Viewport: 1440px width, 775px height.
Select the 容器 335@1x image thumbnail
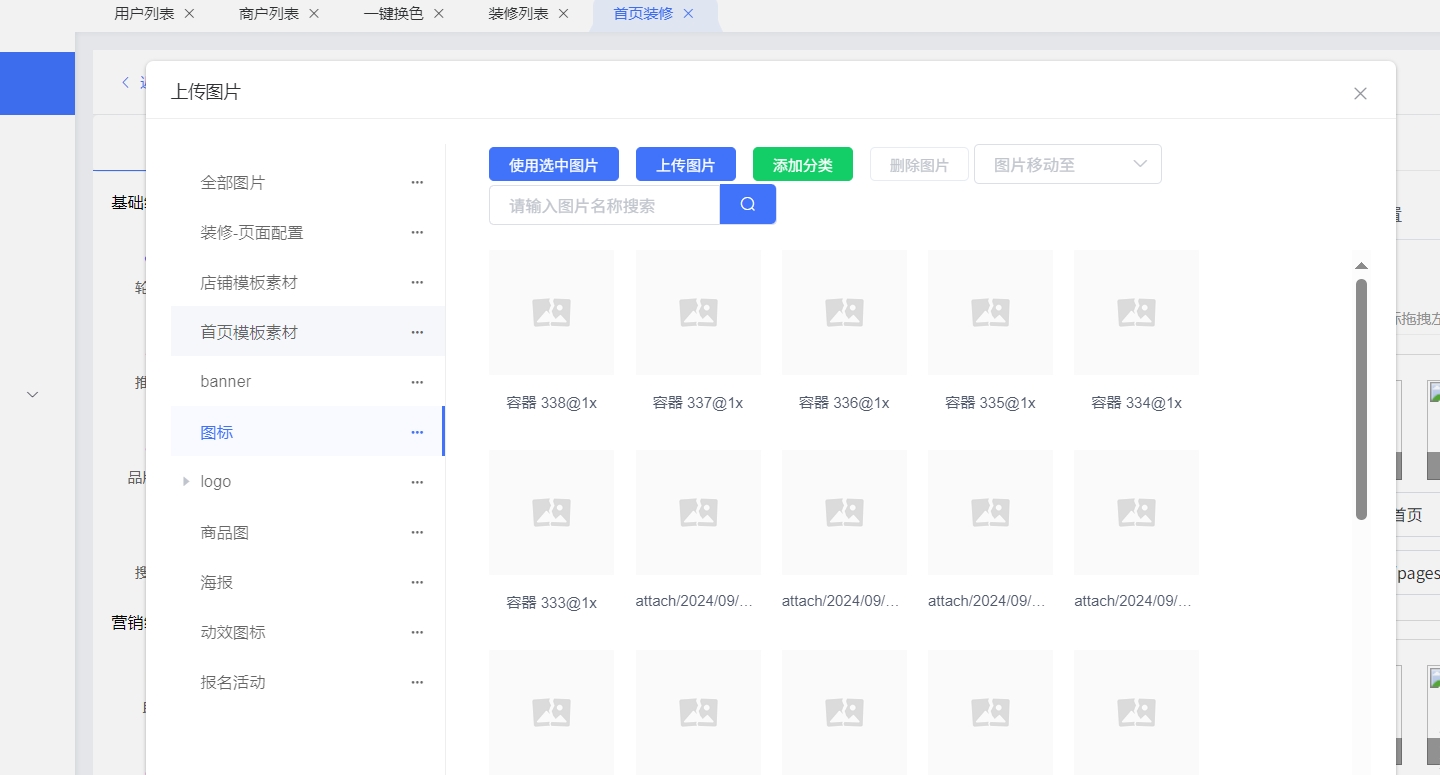990,312
